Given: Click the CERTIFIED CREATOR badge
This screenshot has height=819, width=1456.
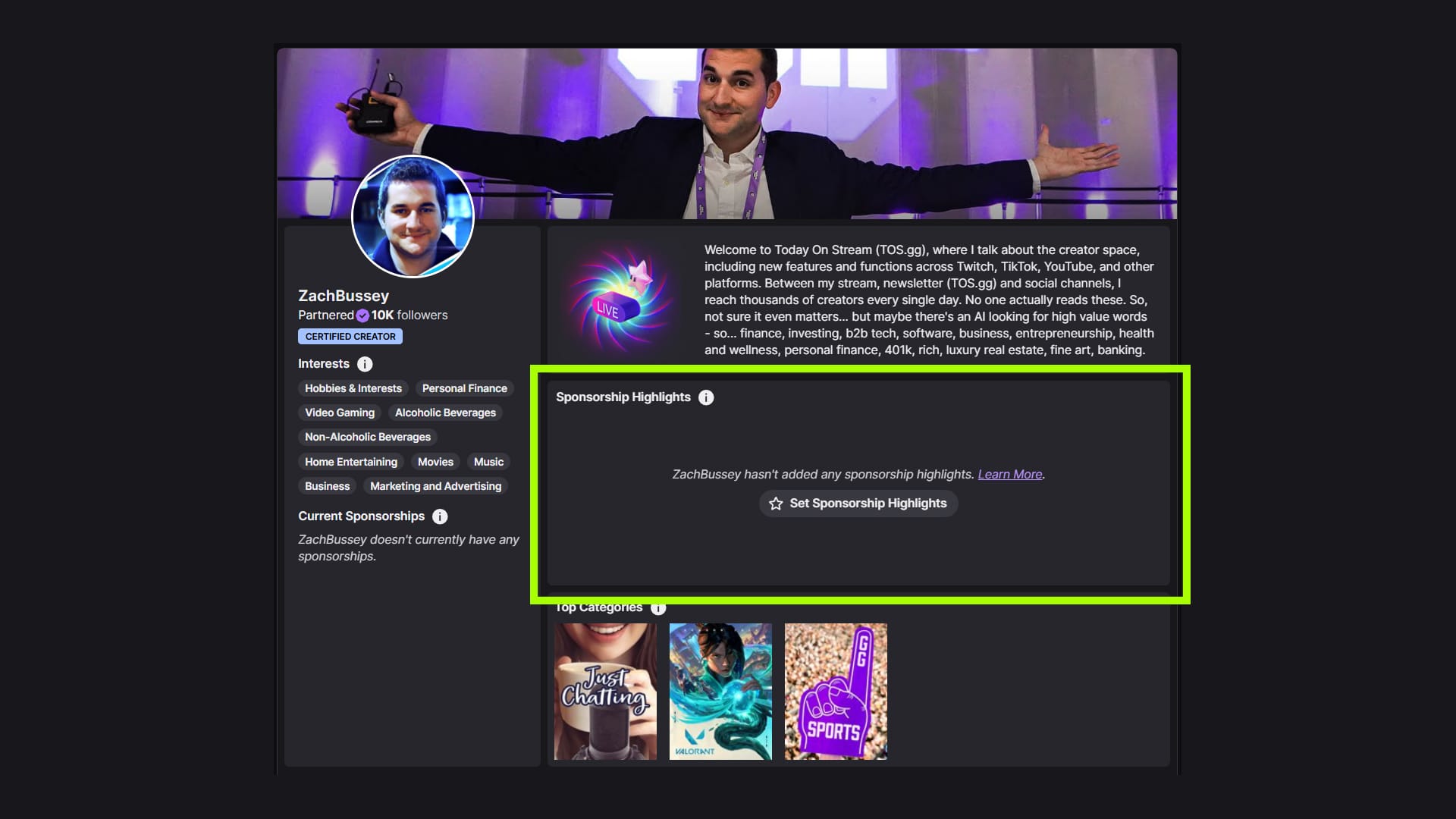Looking at the screenshot, I should (x=350, y=337).
